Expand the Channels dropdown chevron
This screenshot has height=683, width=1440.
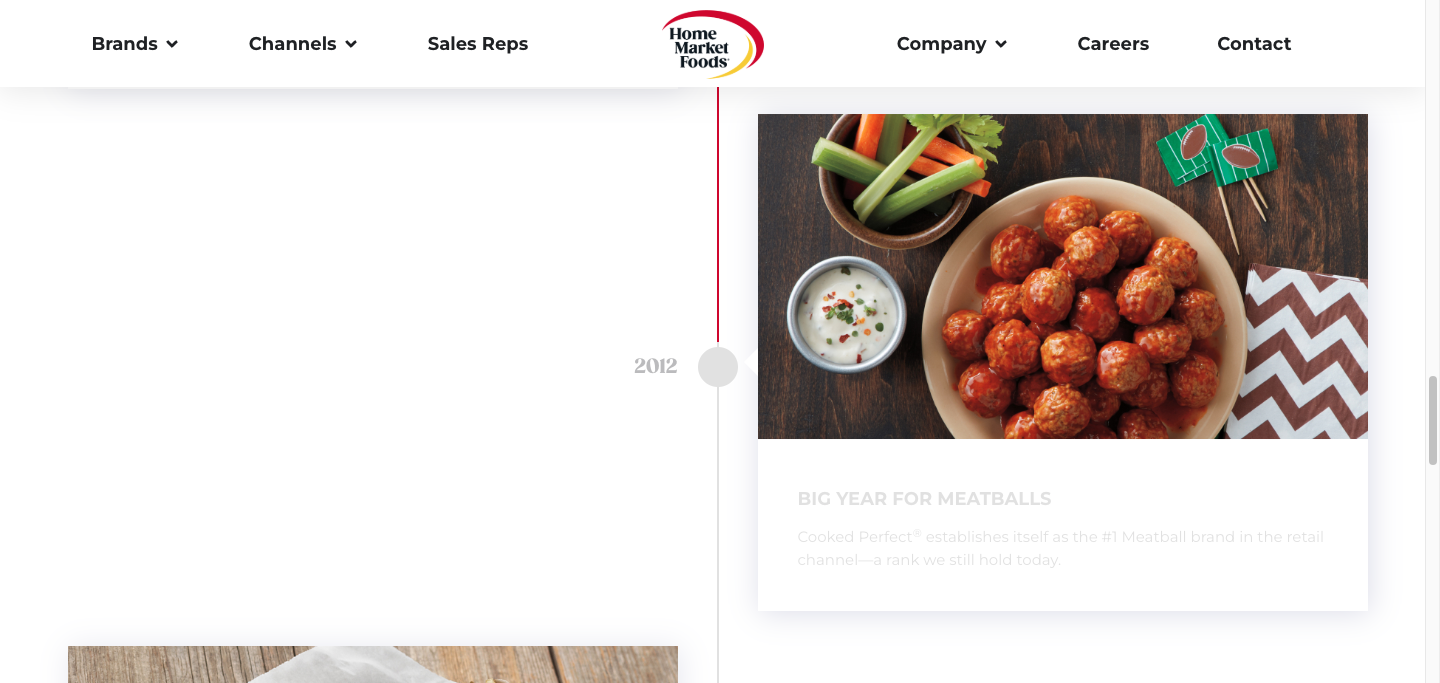pyautogui.click(x=351, y=44)
